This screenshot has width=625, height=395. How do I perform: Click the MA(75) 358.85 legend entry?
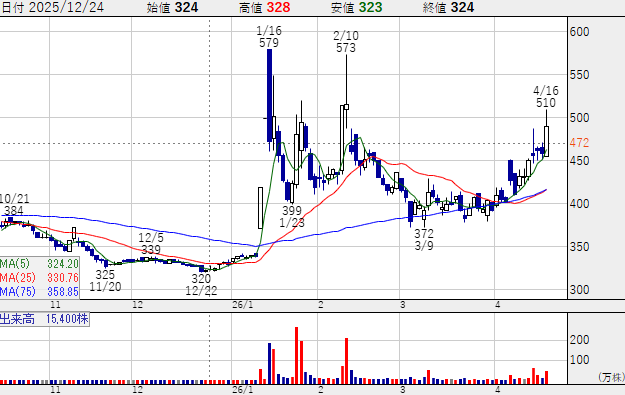(39, 291)
